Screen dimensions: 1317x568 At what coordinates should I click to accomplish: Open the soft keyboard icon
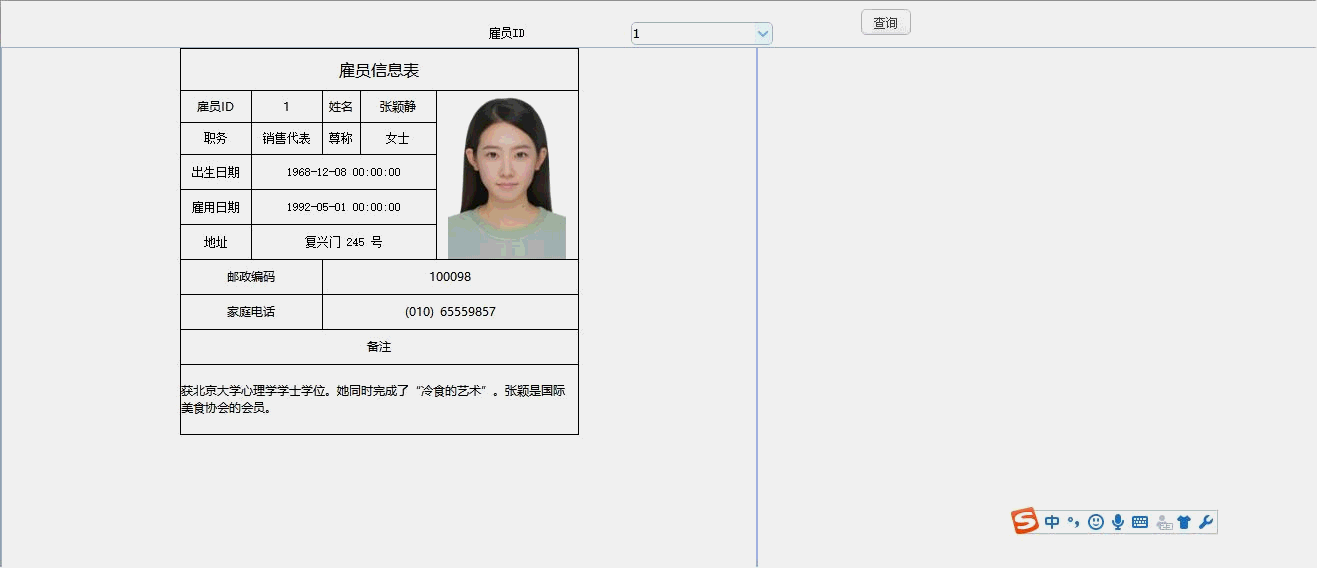(x=1140, y=522)
